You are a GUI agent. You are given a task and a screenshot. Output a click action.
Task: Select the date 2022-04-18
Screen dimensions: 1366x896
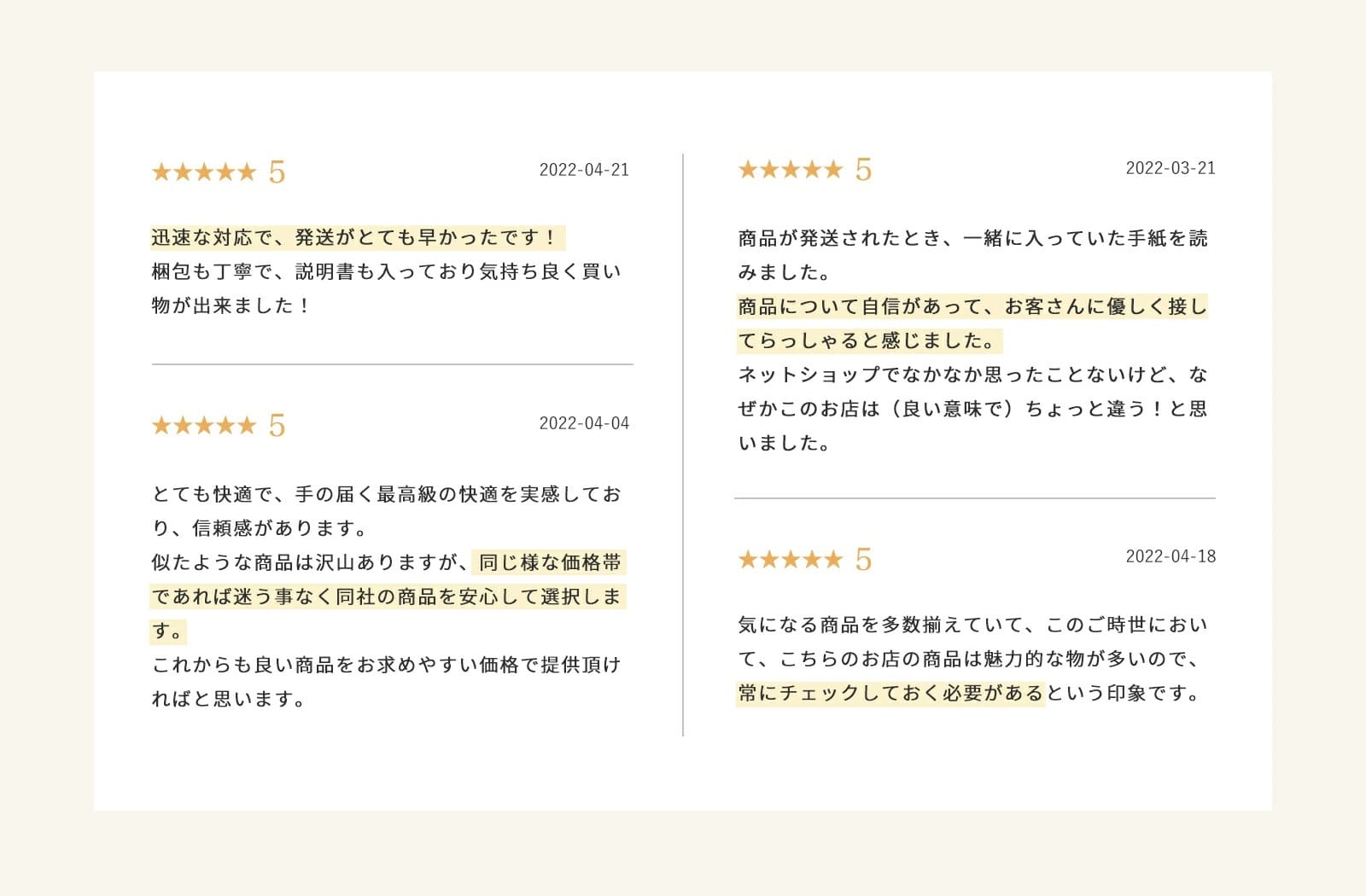pos(1170,556)
